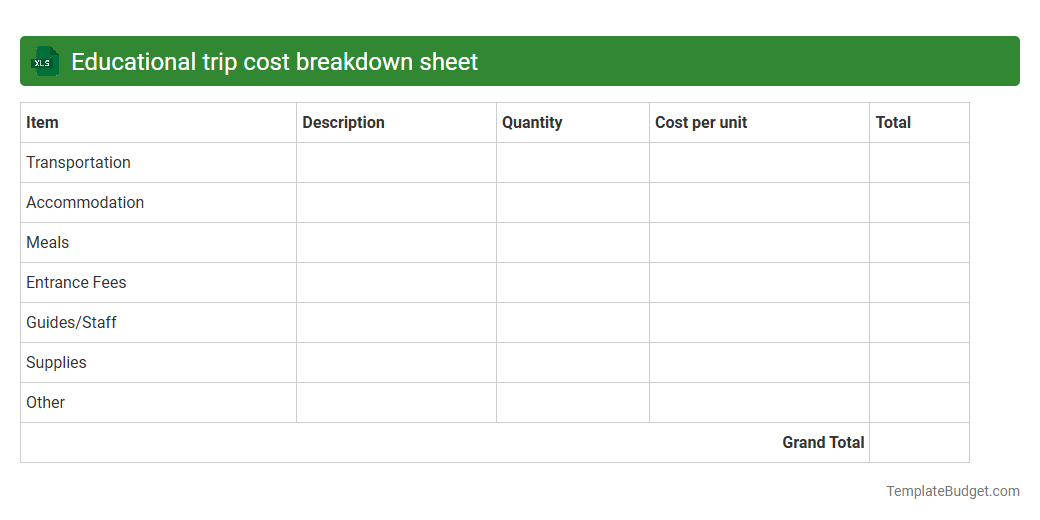Screen dimensions: 1040x520
Task: Click the Grand Total label
Action: 823,442
